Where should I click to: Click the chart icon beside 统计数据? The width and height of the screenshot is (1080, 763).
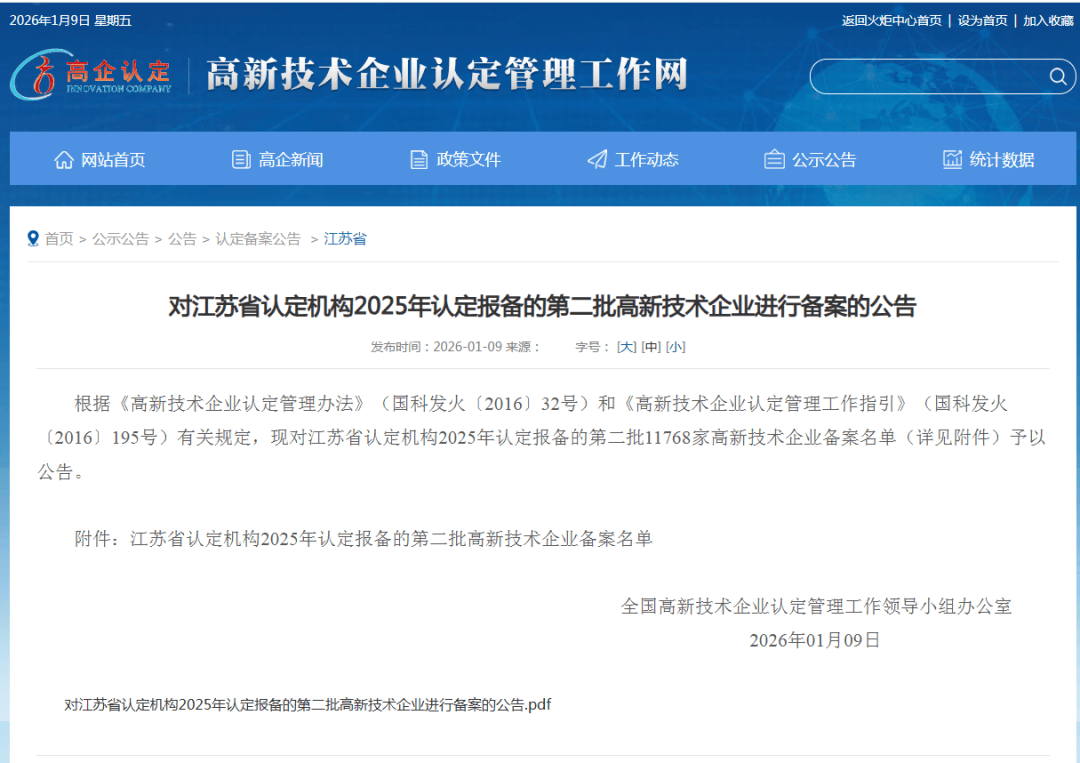952,160
